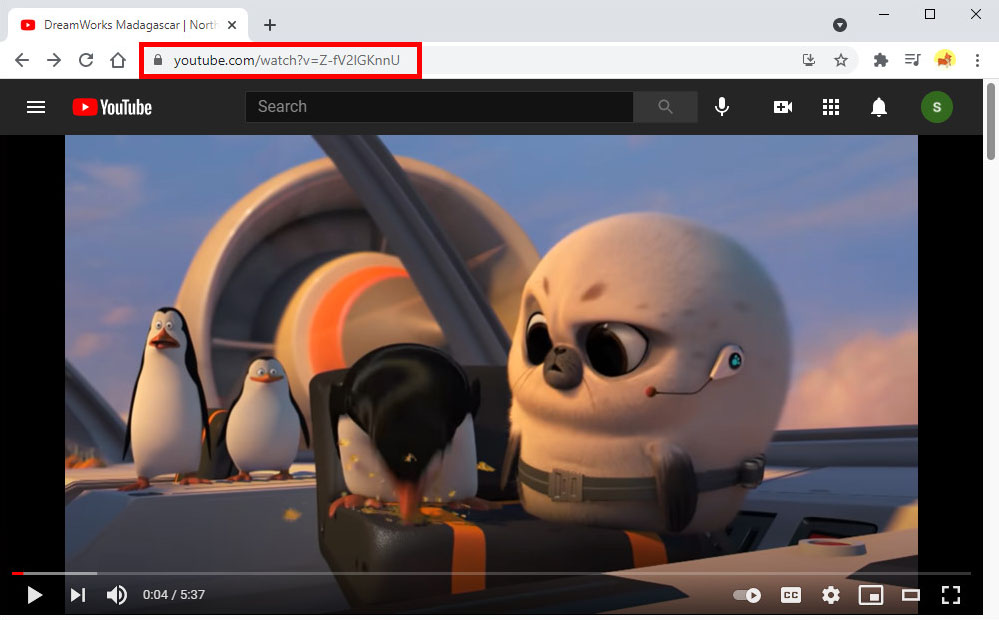Enable the miniplayer
The image size is (999, 620).
coord(870,595)
